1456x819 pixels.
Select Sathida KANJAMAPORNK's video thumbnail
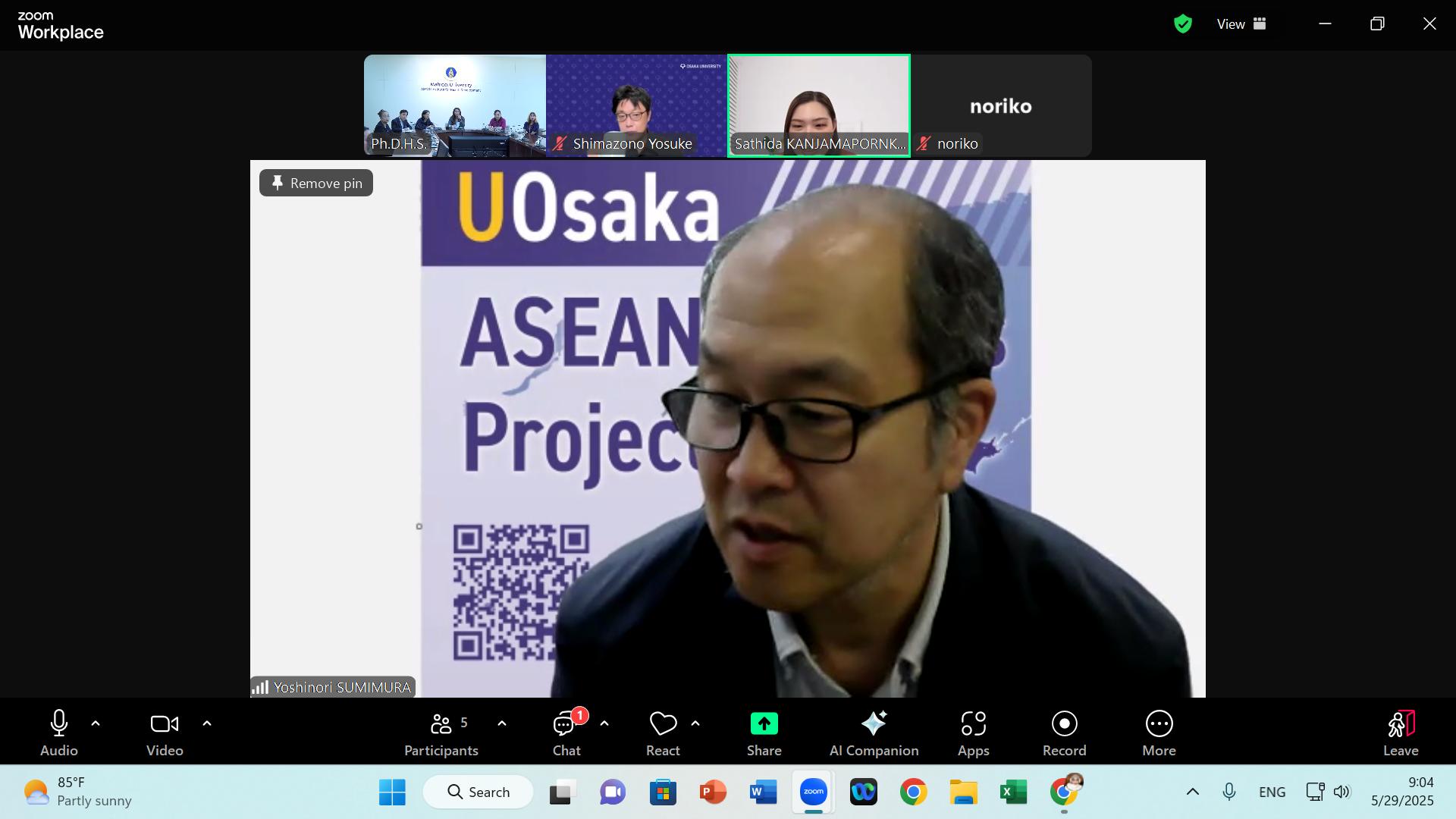(819, 105)
